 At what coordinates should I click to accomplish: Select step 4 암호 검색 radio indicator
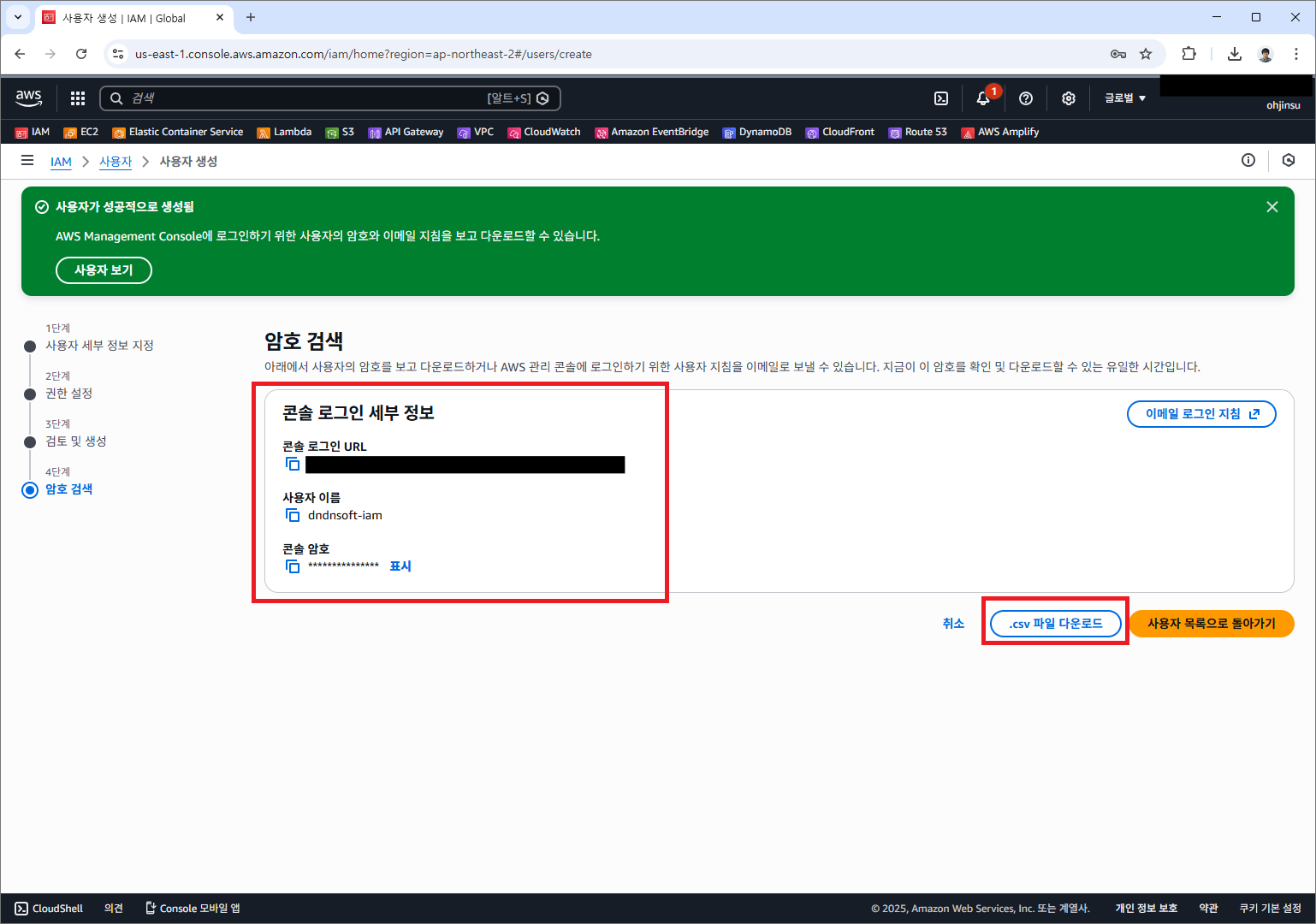point(30,489)
